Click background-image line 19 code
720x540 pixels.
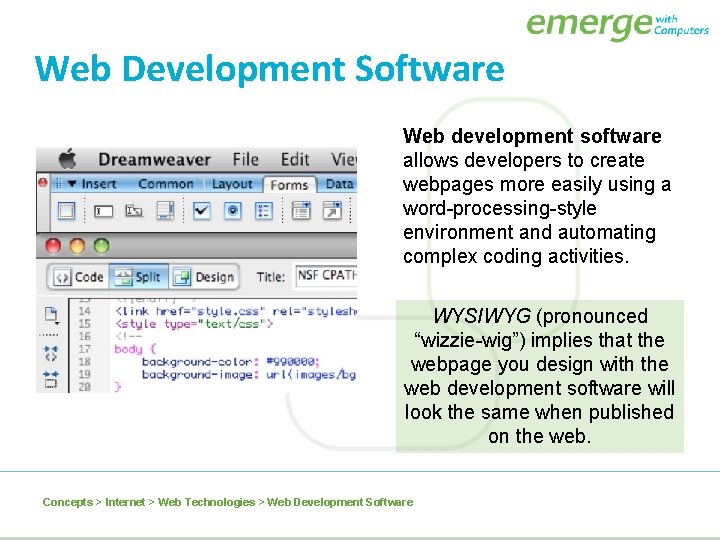249,375
